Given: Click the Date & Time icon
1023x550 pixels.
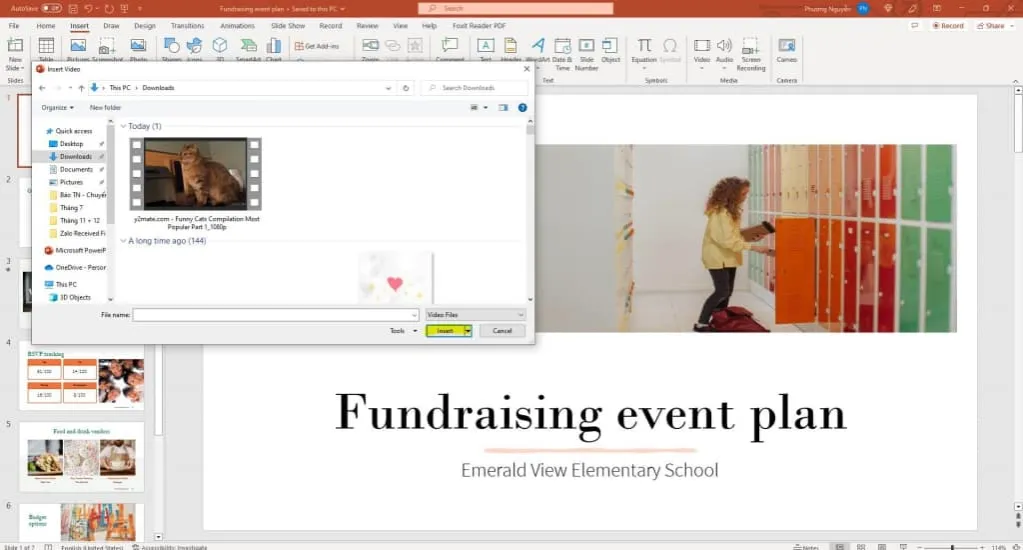Looking at the screenshot, I should click(x=562, y=47).
